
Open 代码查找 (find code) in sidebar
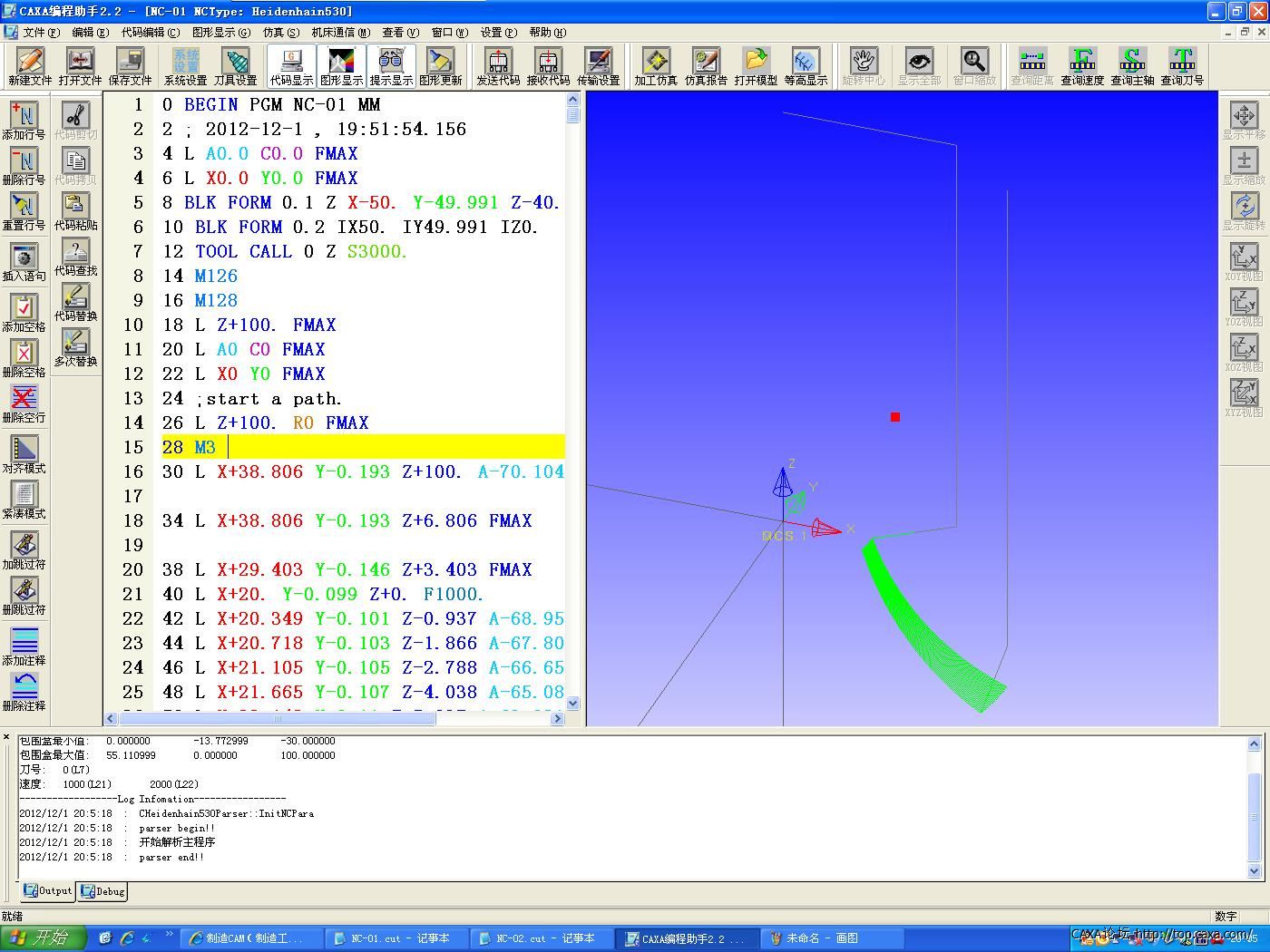tap(76, 257)
